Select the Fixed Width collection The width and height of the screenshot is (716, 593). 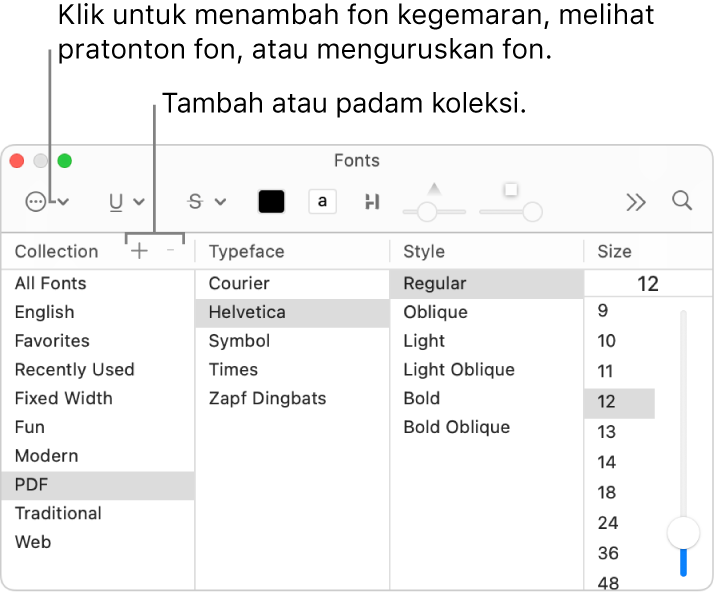coord(98,399)
